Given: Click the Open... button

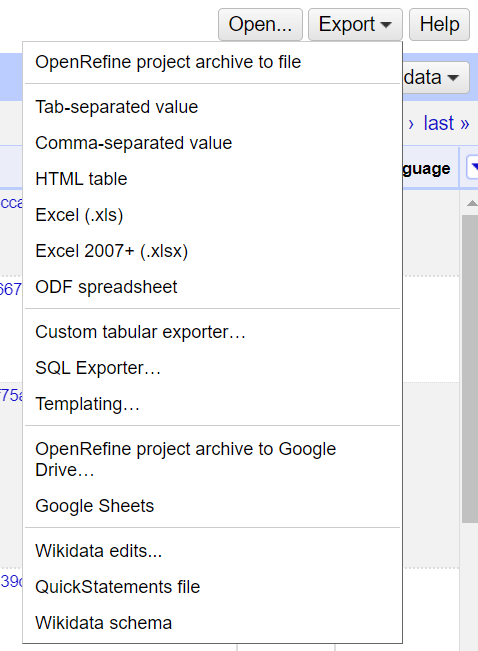Looking at the screenshot, I should click(x=260, y=24).
